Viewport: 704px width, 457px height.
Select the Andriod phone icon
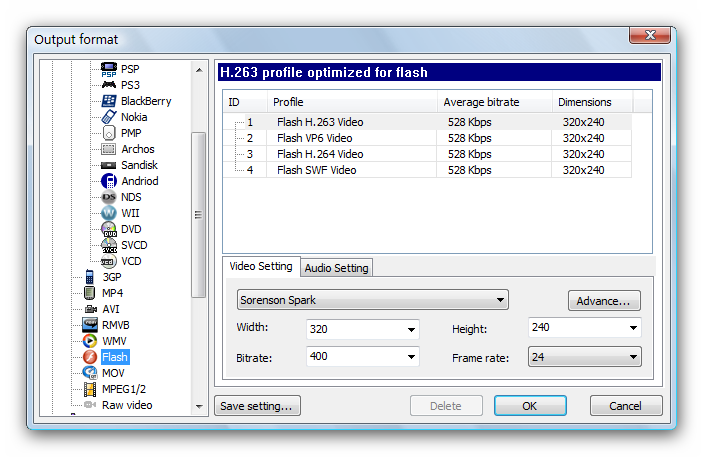[x=109, y=181]
